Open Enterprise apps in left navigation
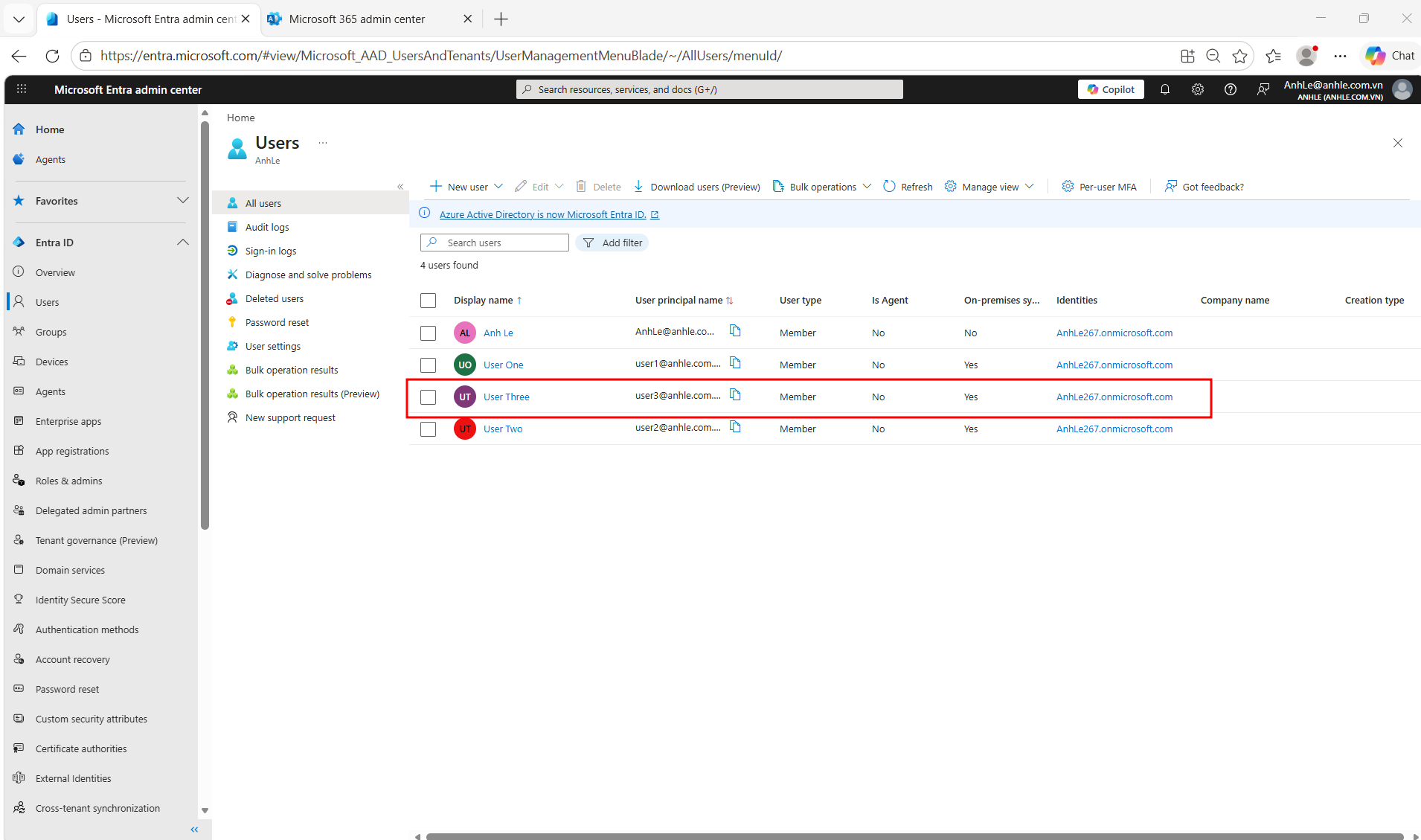This screenshot has height=840, width=1421. pos(68,421)
